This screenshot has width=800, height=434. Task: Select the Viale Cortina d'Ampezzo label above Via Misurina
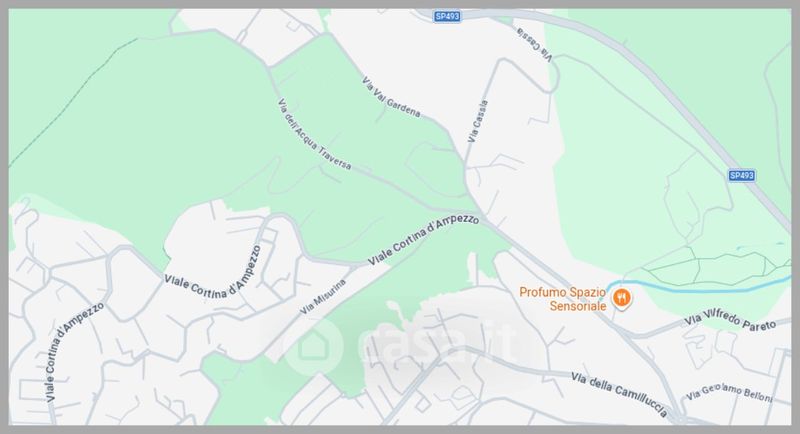423,239
